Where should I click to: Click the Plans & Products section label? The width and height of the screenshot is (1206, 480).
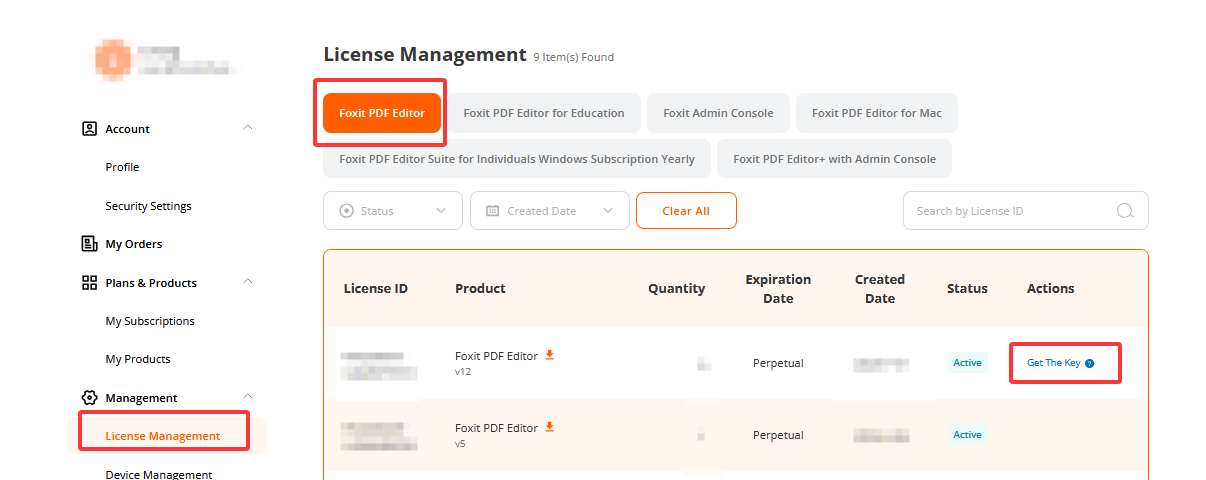[151, 283]
